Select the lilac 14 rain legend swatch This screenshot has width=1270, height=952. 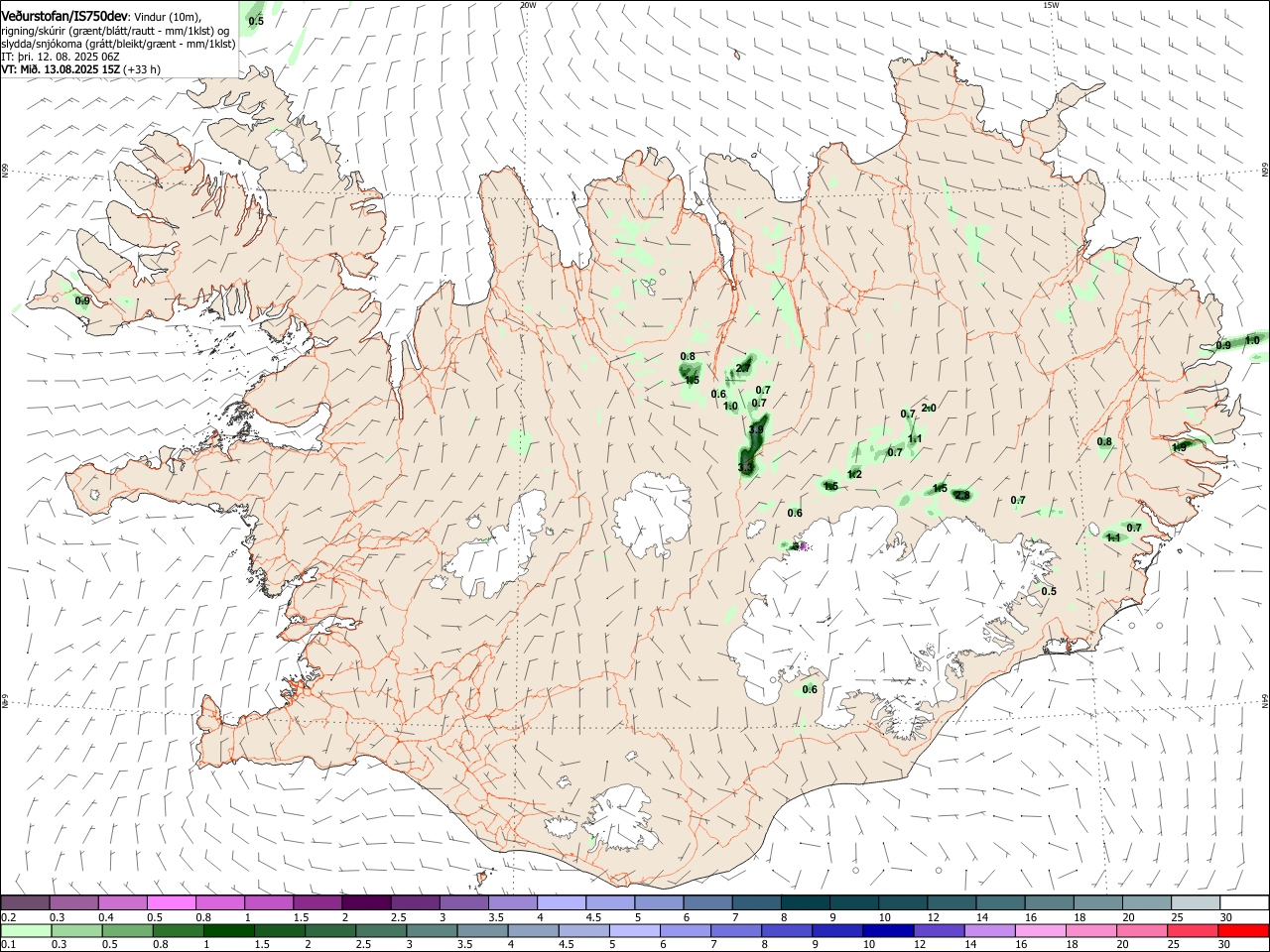tap(988, 930)
